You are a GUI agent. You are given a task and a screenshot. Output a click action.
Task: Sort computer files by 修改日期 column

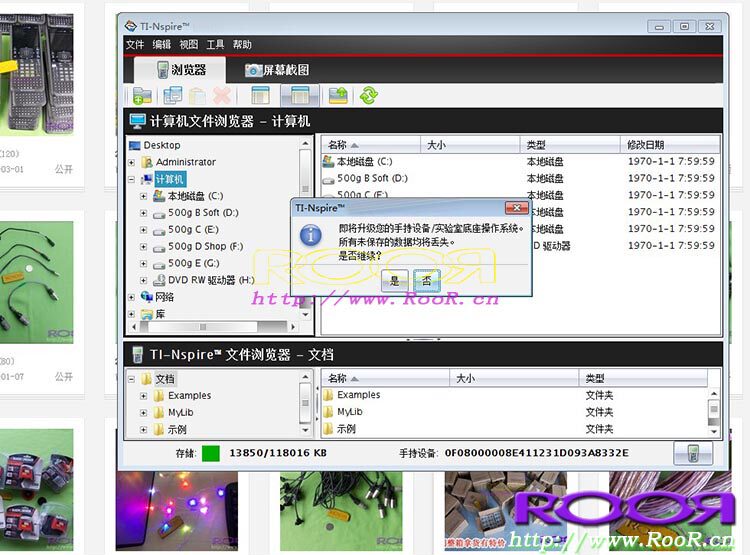pos(670,144)
